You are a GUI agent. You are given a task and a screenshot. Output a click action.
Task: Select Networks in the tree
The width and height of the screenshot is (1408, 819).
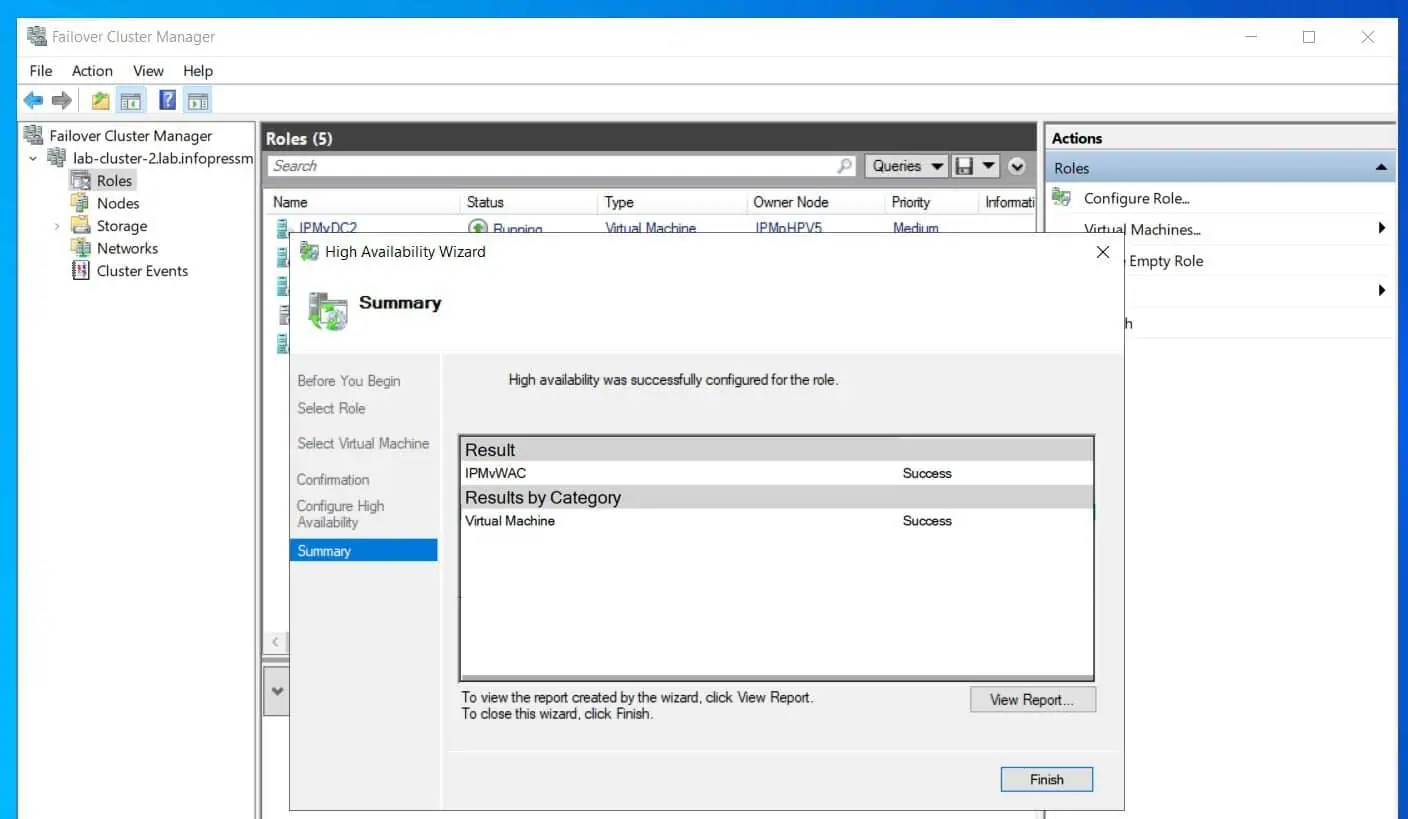tap(127, 248)
